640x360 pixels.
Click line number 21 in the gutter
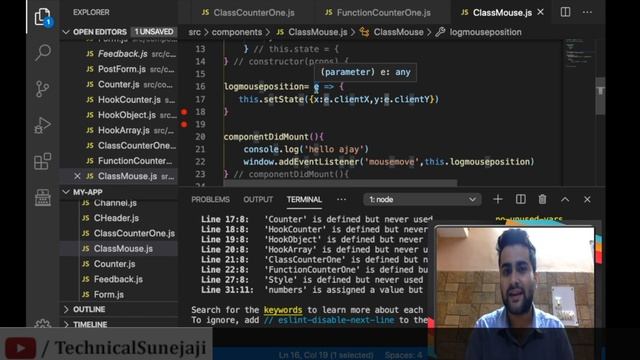click(200, 149)
